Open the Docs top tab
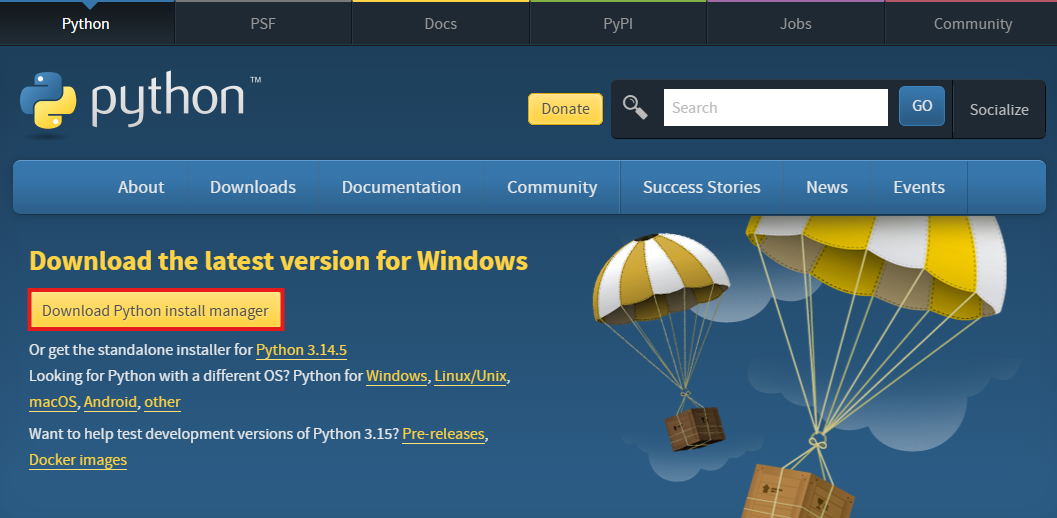 tap(441, 24)
